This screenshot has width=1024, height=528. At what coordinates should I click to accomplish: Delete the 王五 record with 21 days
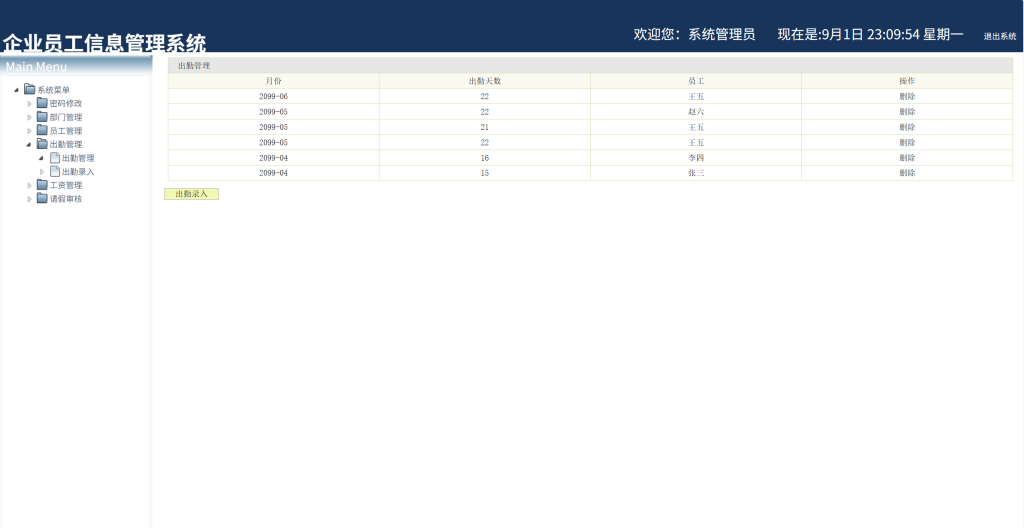pos(907,127)
